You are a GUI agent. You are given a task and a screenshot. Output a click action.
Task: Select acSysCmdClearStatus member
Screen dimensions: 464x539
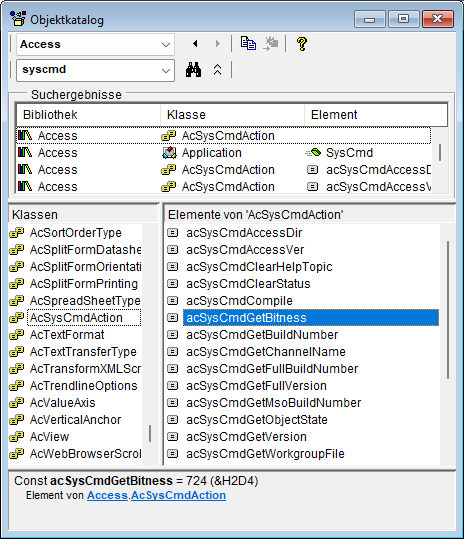pos(248,284)
